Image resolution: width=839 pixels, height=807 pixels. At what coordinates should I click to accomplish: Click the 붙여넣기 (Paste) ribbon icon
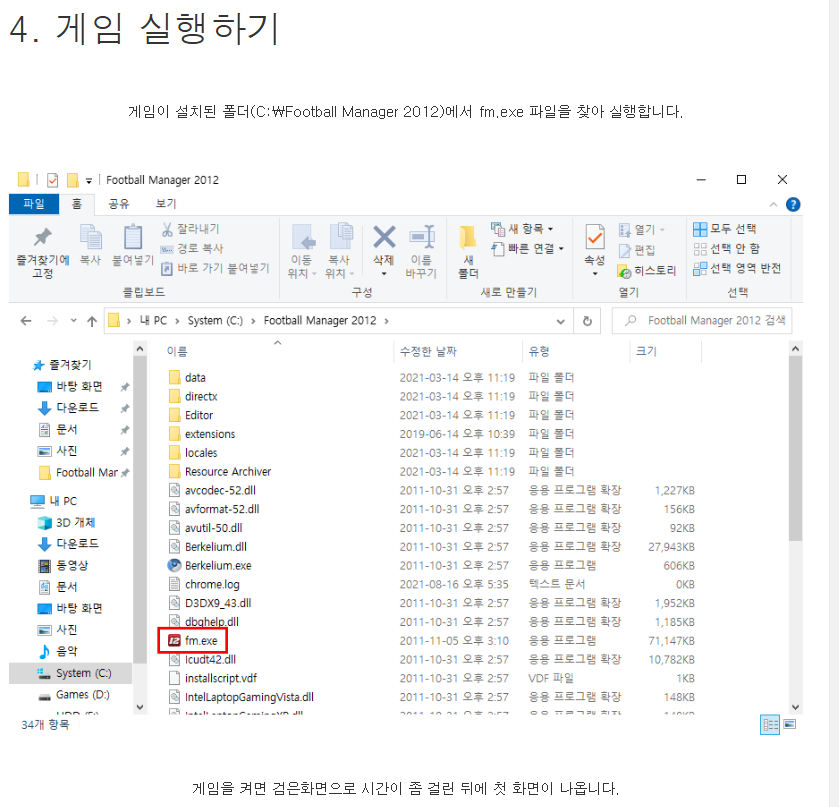tap(133, 245)
